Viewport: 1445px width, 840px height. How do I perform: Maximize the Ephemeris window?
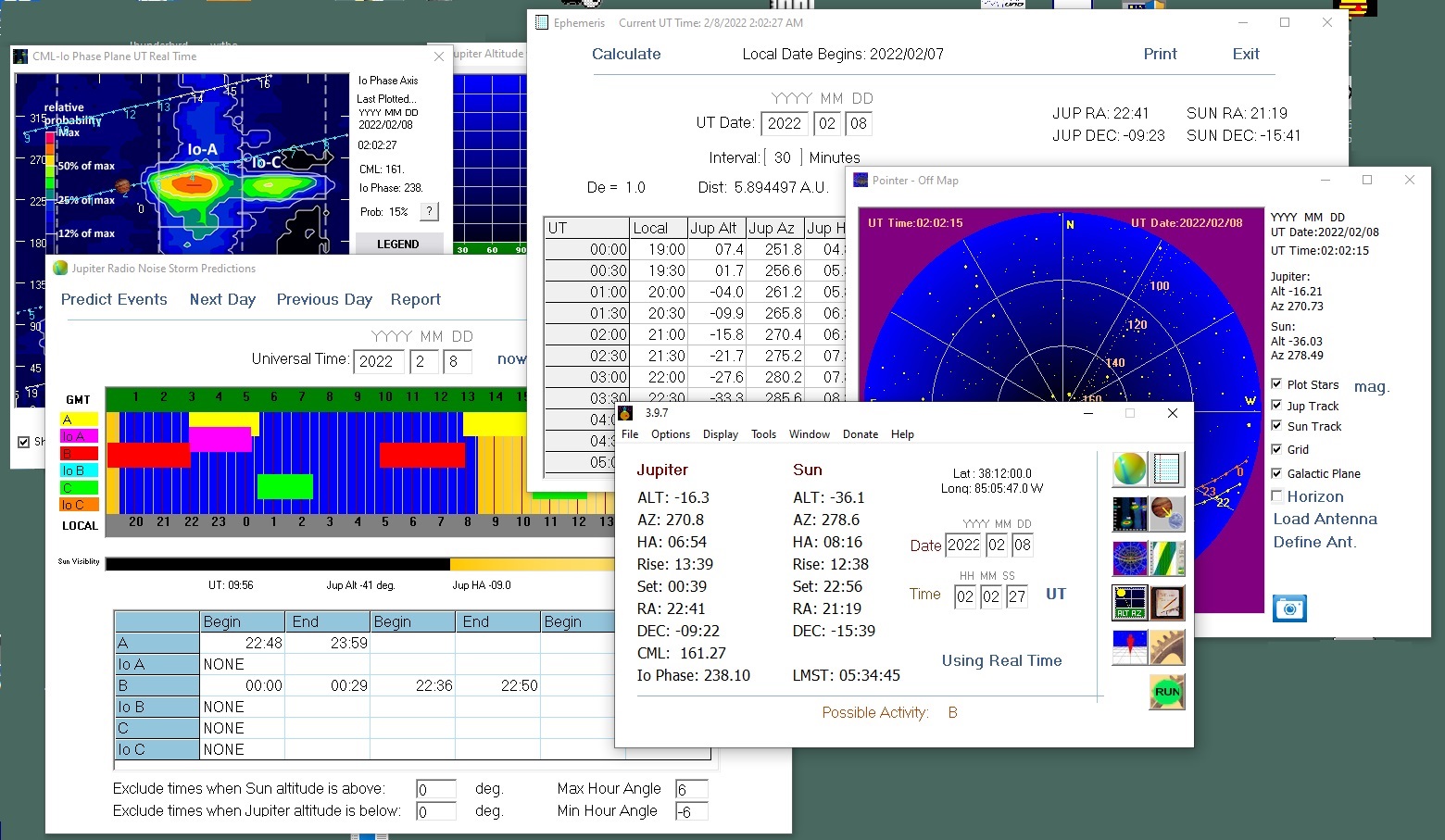[1285, 22]
